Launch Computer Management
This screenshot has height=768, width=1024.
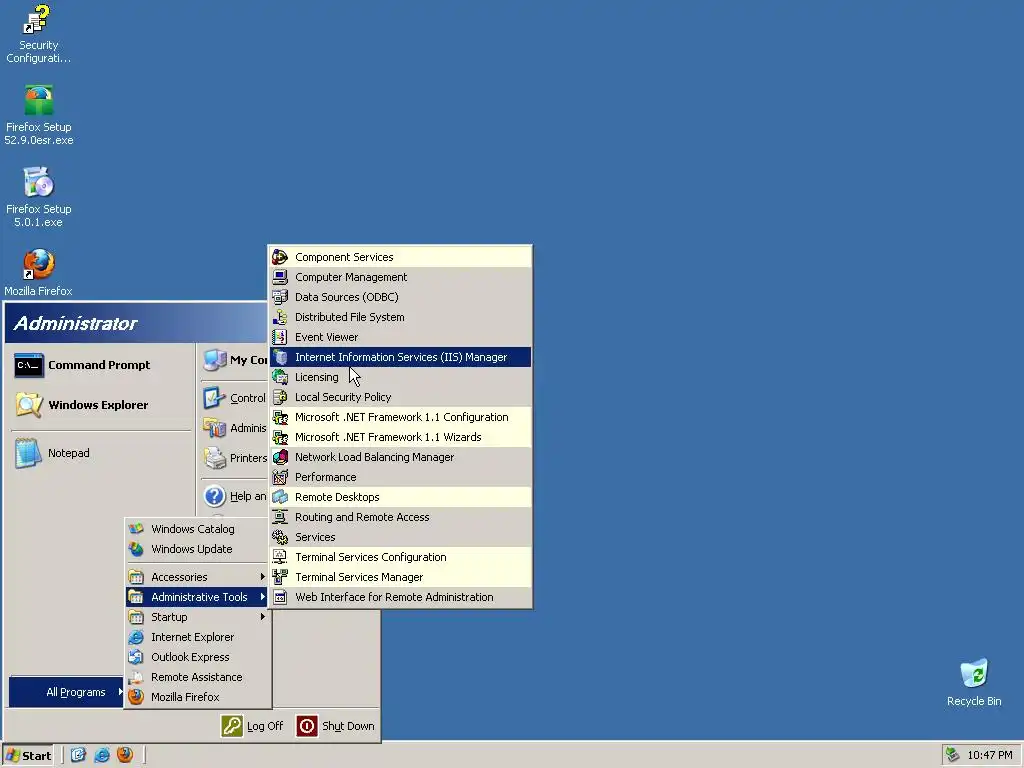coord(400,277)
